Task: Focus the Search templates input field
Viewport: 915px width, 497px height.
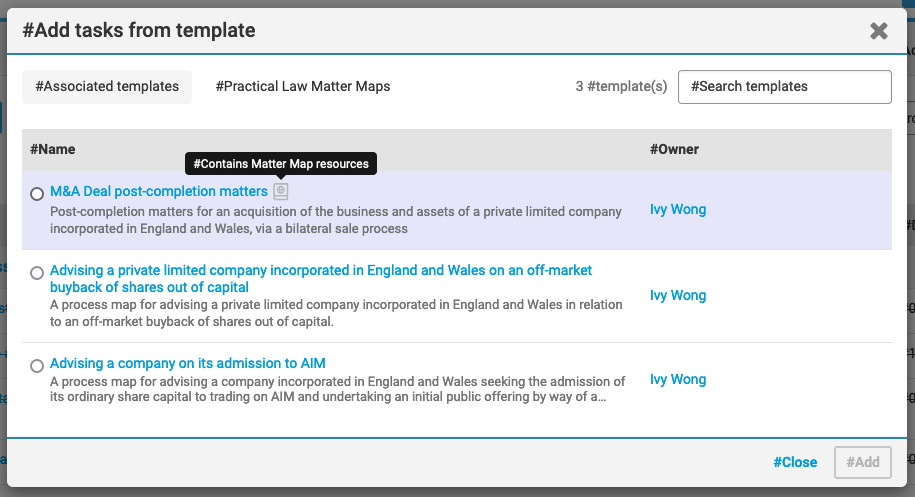Action: (784, 87)
